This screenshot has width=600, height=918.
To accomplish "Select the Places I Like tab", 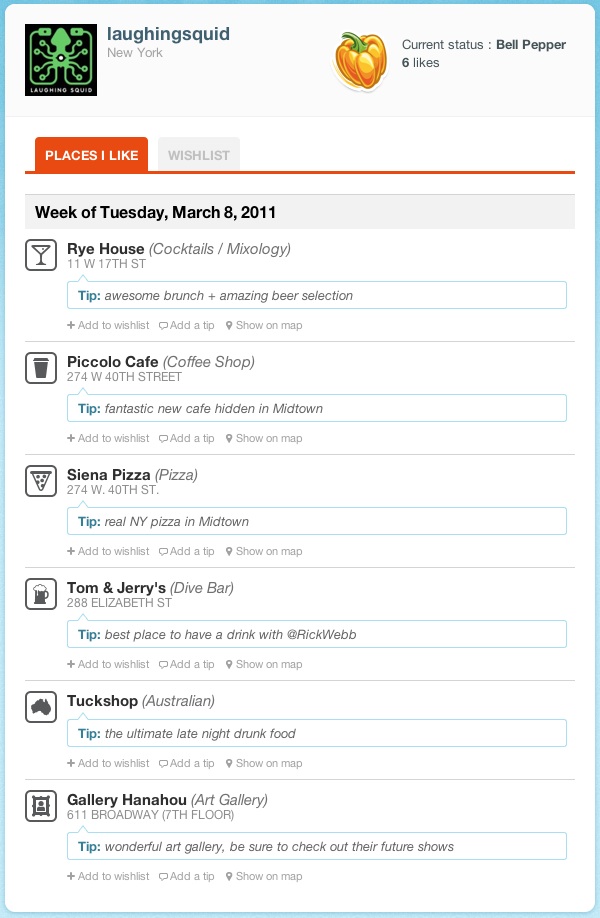I will coord(91,155).
